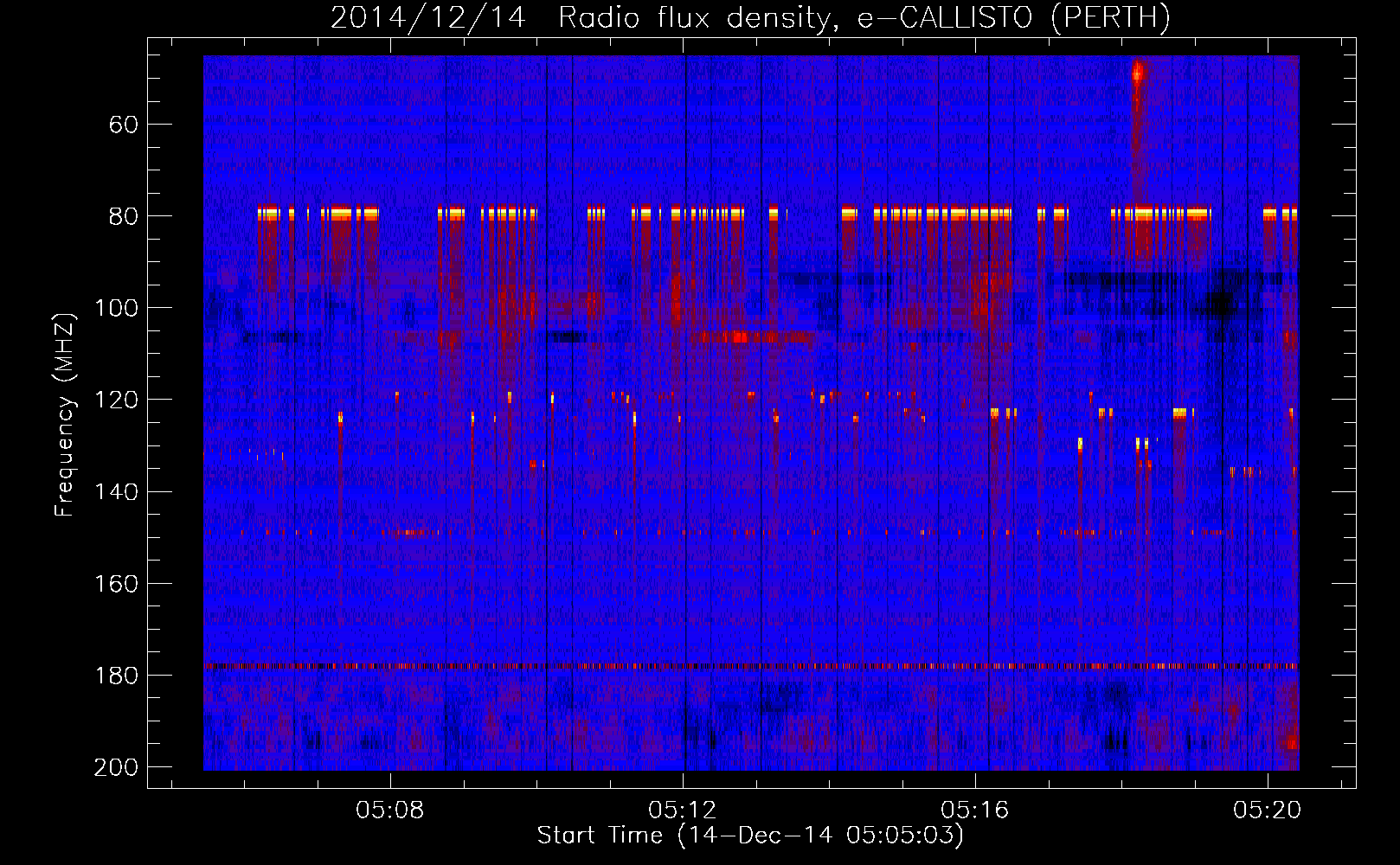Click the 'Start Time (14-Dec-14 05:05:03)' label

tap(750, 836)
